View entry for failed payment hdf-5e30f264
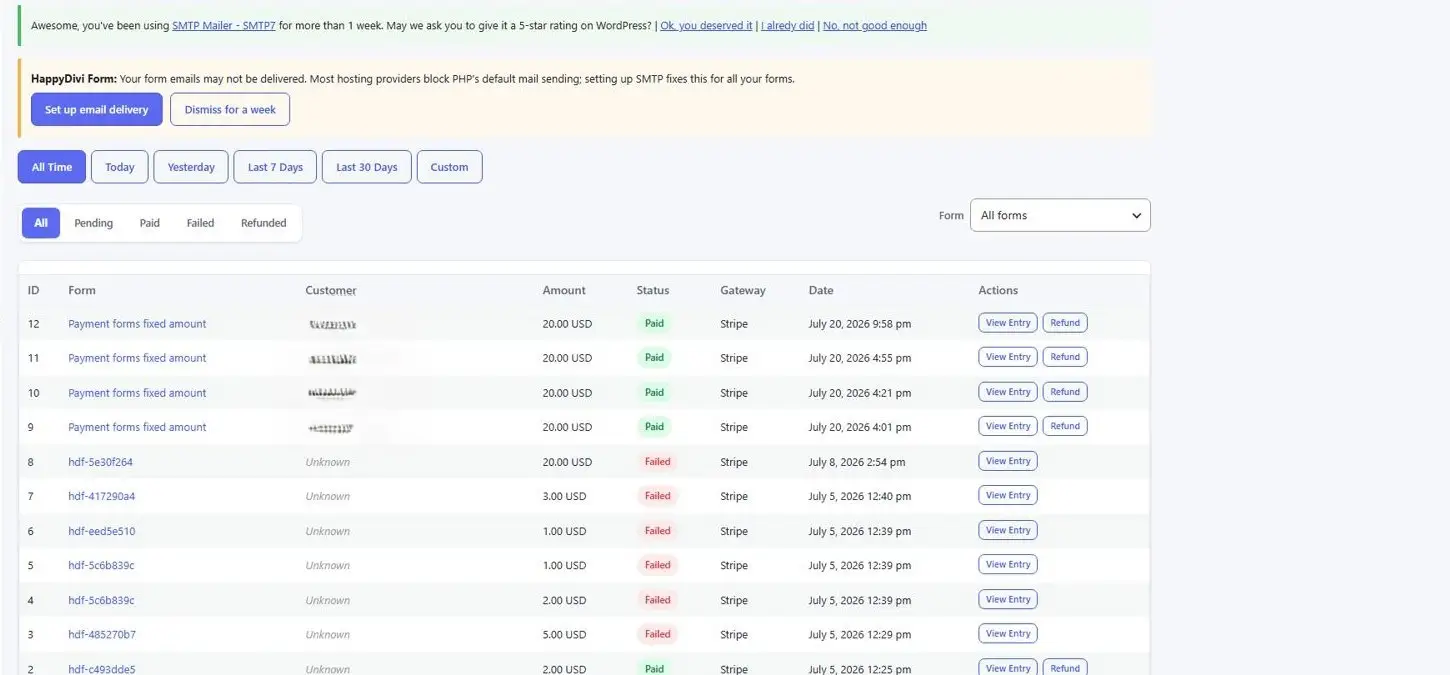 coord(1008,461)
